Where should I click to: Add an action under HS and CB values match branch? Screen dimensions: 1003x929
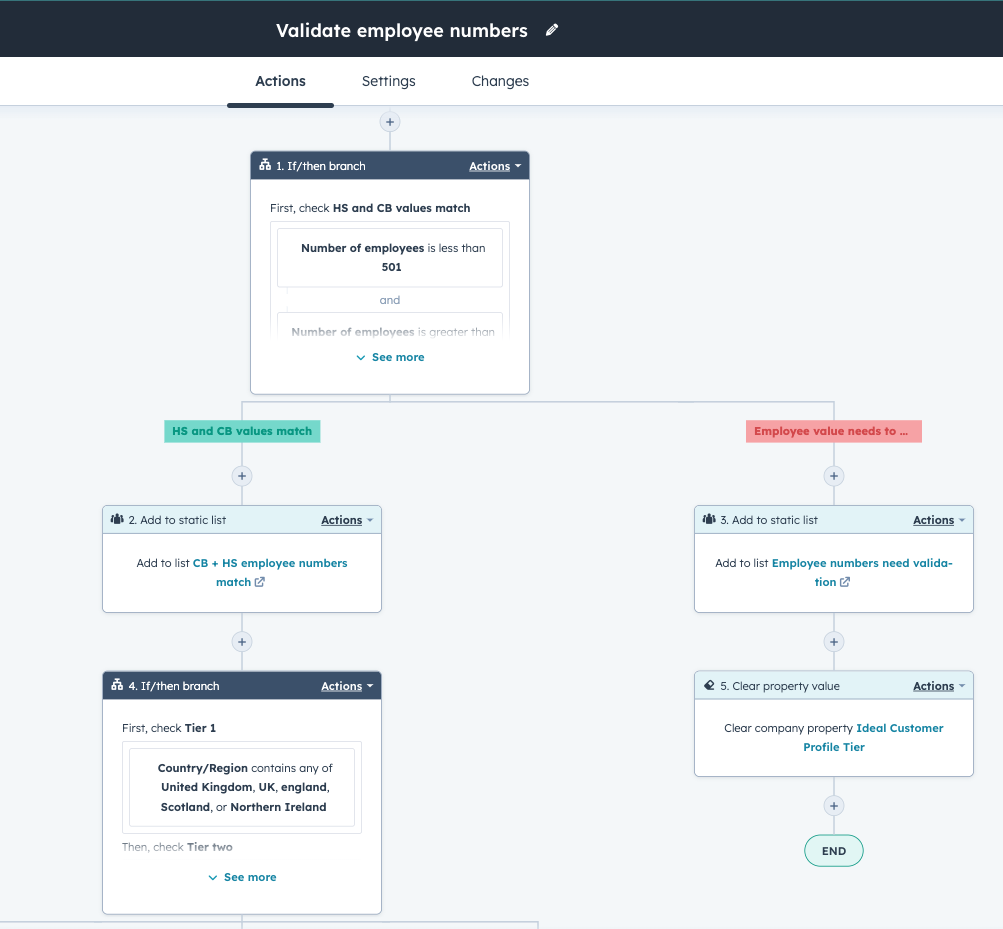click(x=241, y=476)
